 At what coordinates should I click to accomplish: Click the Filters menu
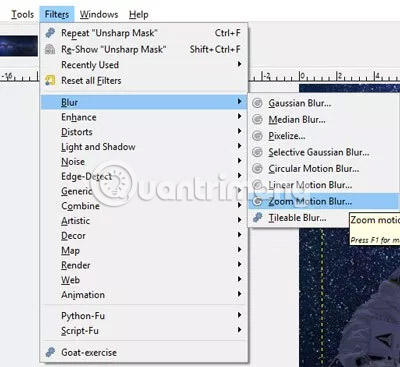57,14
